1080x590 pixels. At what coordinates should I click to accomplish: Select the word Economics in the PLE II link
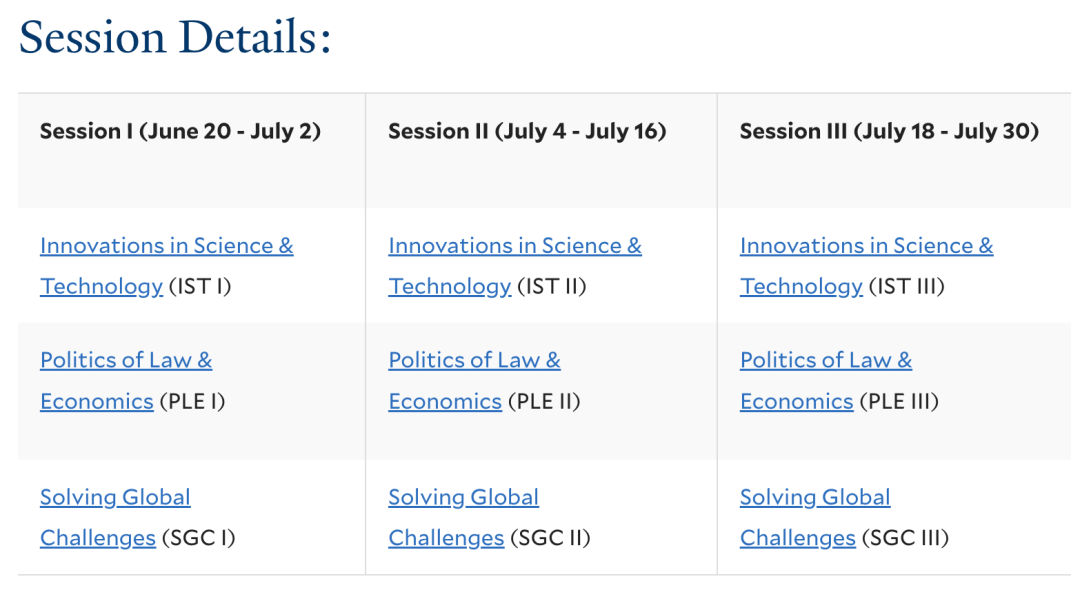(x=445, y=401)
